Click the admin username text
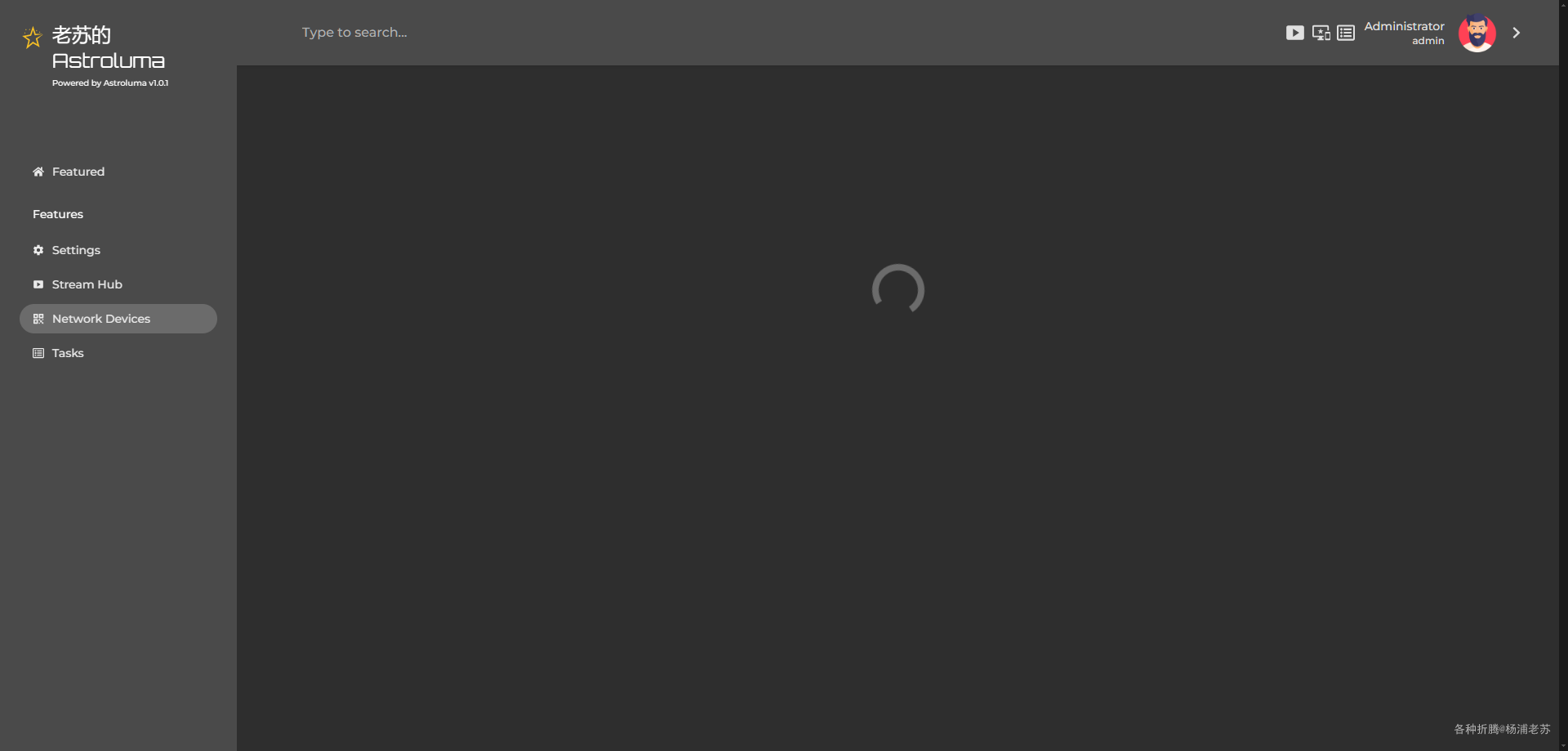 1428,41
